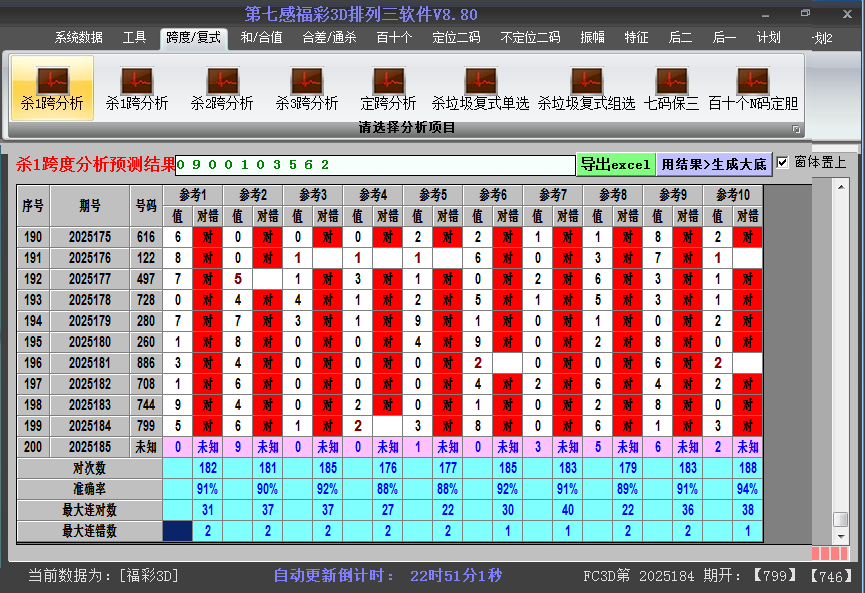The width and height of the screenshot is (865, 593).
Task: Open the 合差/通杀 tab
Action: point(329,38)
